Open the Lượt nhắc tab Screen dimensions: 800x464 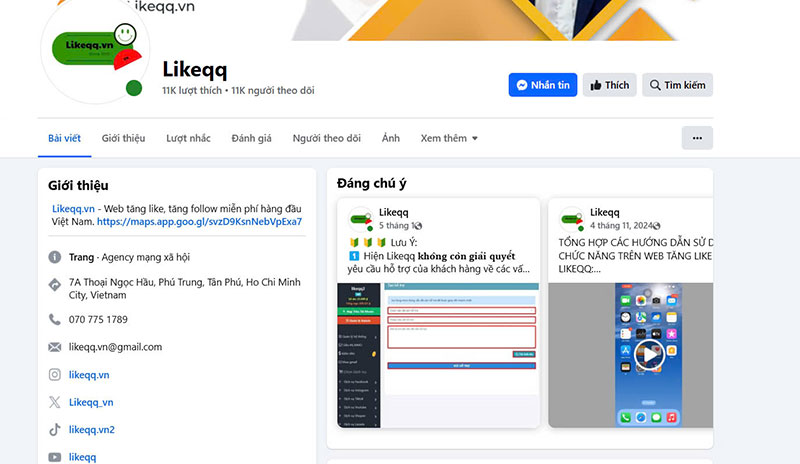click(188, 138)
